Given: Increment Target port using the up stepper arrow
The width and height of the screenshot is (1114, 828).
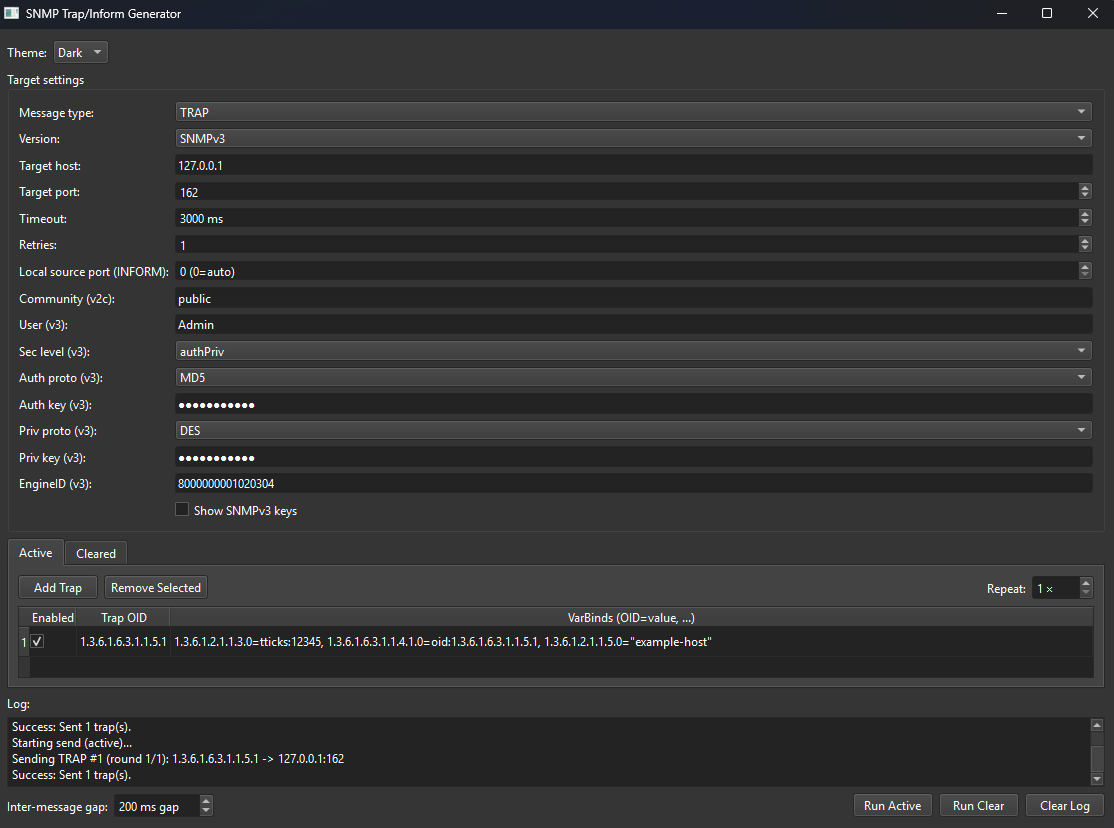Looking at the screenshot, I should [1084, 187].
